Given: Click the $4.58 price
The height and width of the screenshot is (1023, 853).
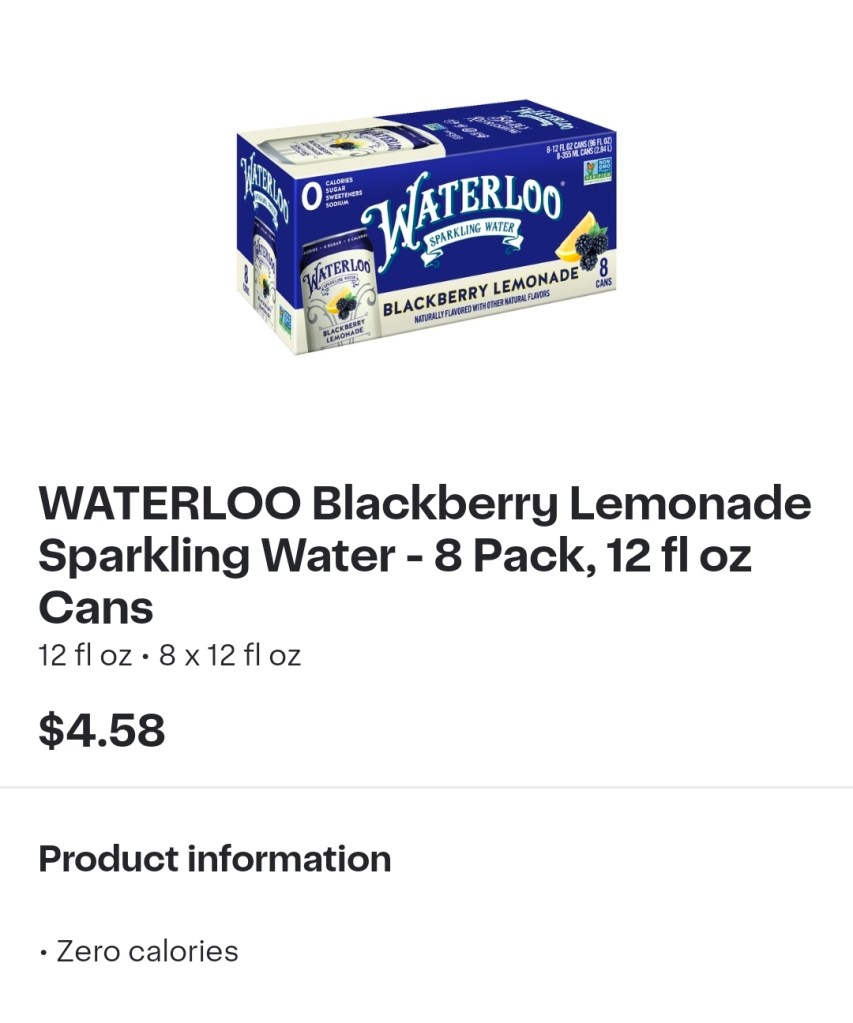Looking at the screenshot, I should coord(101,731).
